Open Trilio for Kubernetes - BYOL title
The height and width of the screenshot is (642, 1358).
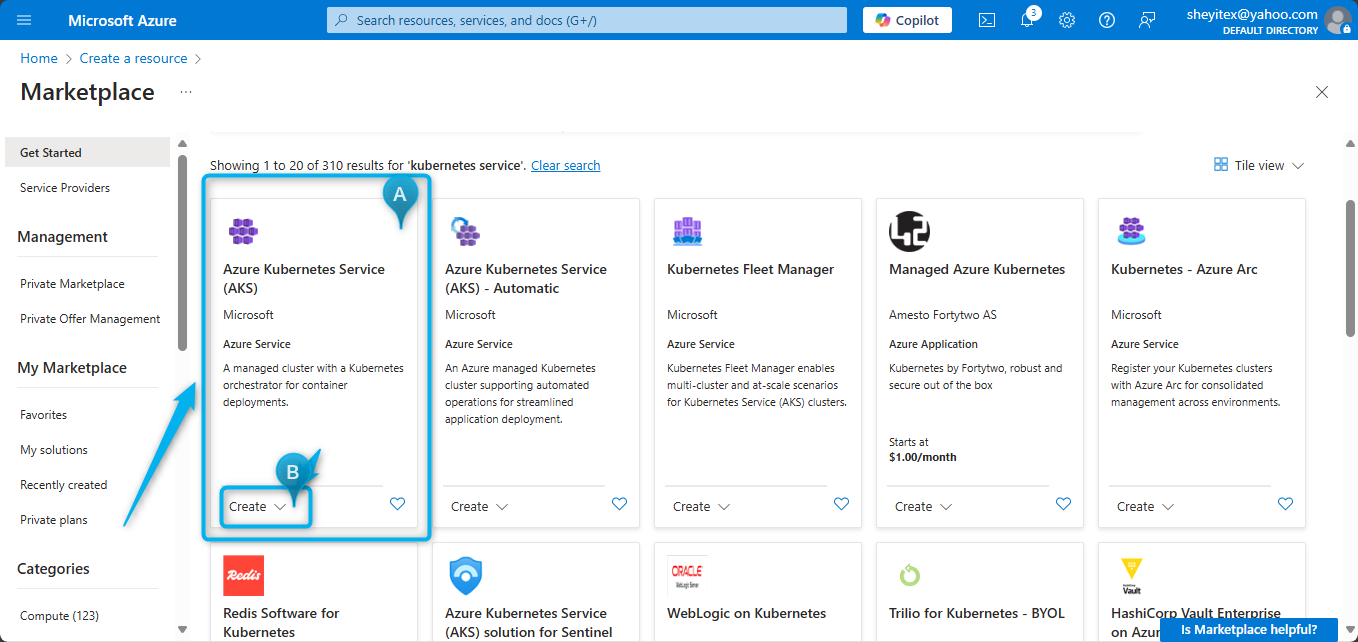click(977, 613)
